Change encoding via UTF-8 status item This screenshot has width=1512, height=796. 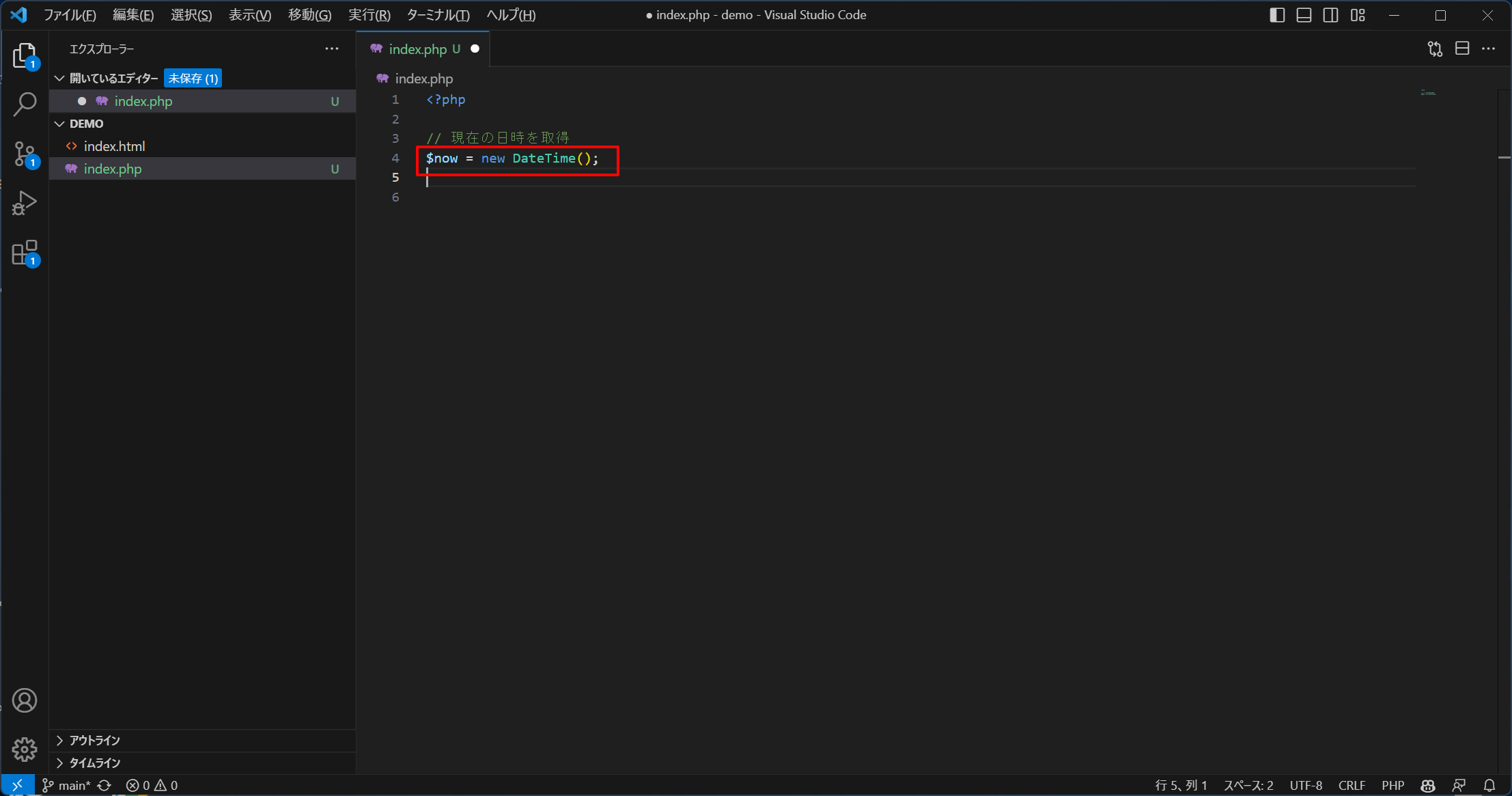pos(1306,785)
